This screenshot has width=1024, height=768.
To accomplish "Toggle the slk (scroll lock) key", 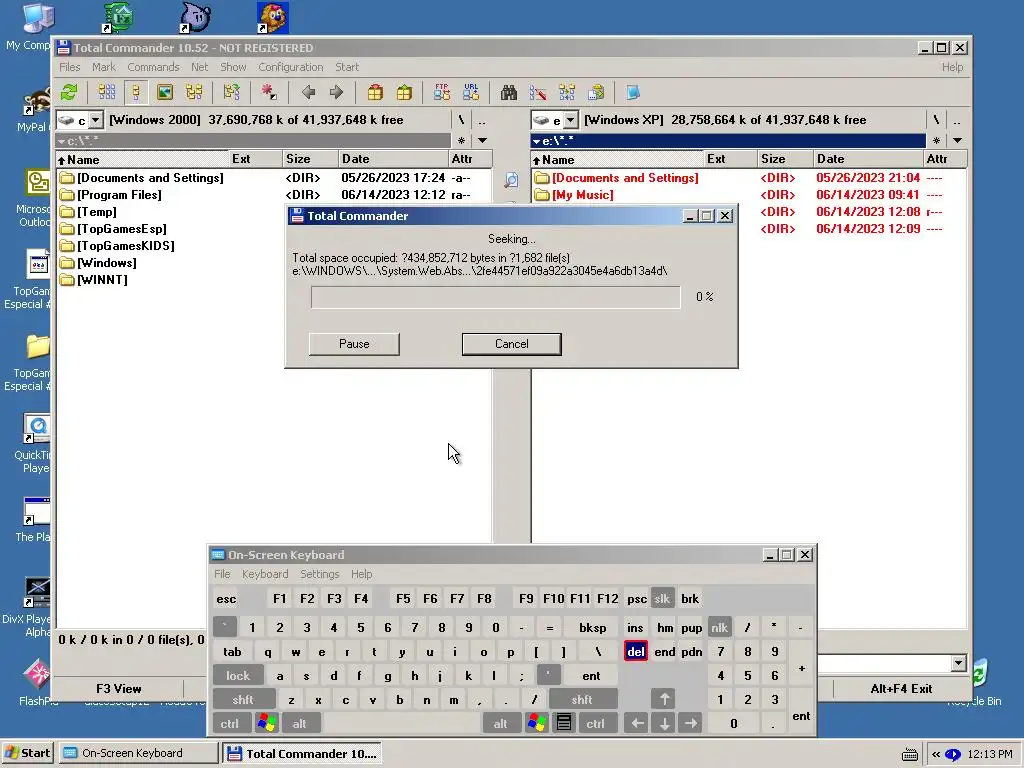I will (x=662, y=599).
